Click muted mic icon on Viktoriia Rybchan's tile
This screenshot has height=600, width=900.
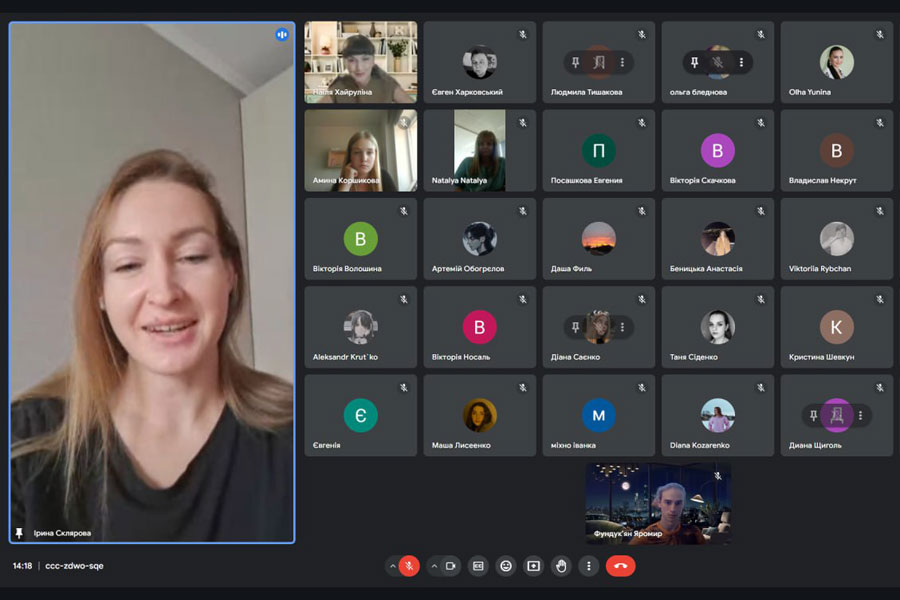[880, 211]
